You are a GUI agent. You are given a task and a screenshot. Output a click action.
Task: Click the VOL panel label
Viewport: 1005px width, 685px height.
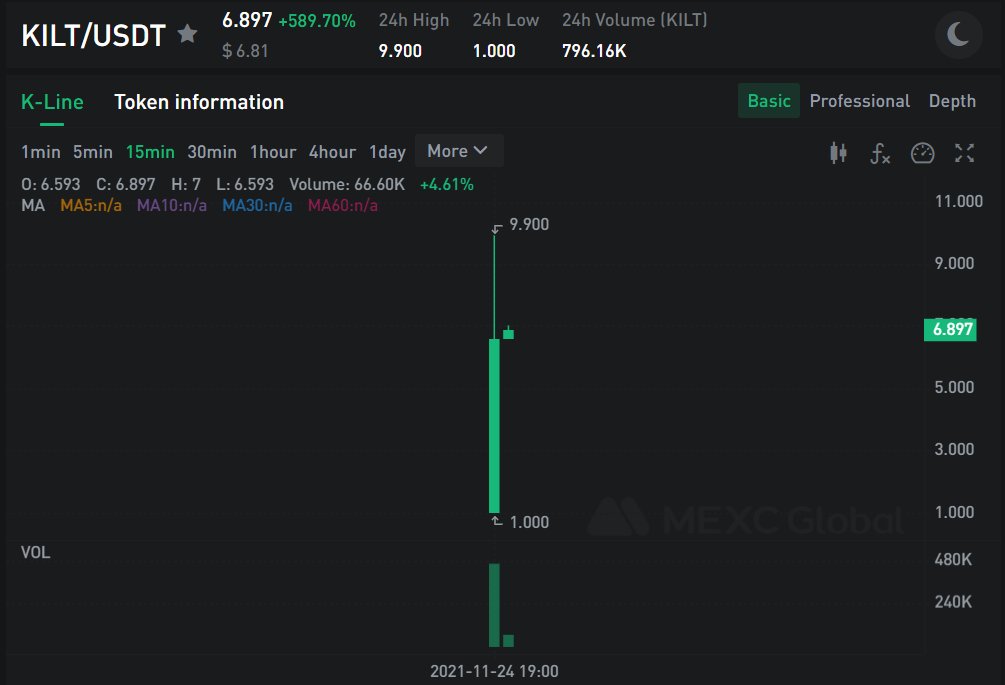35,552
